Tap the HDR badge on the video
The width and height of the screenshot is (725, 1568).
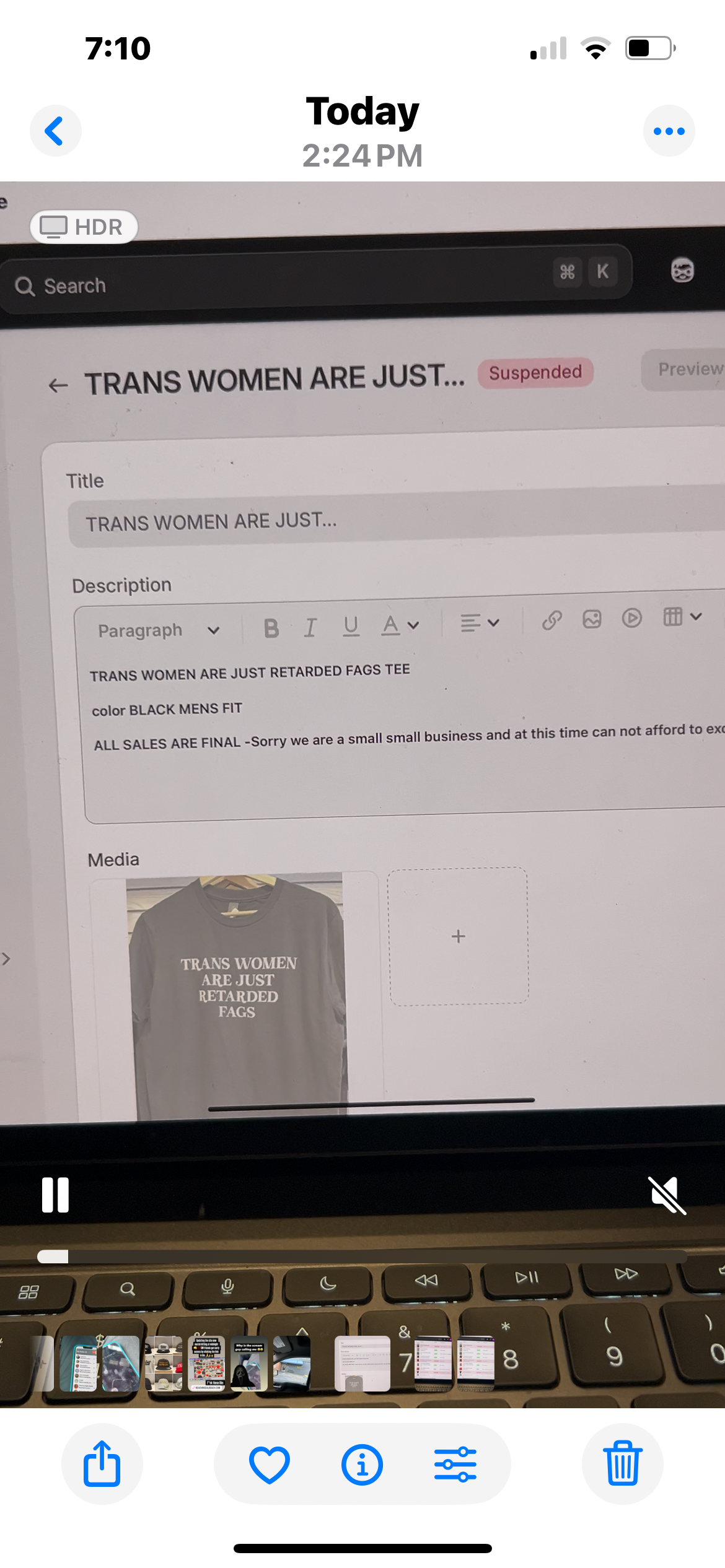84,227
